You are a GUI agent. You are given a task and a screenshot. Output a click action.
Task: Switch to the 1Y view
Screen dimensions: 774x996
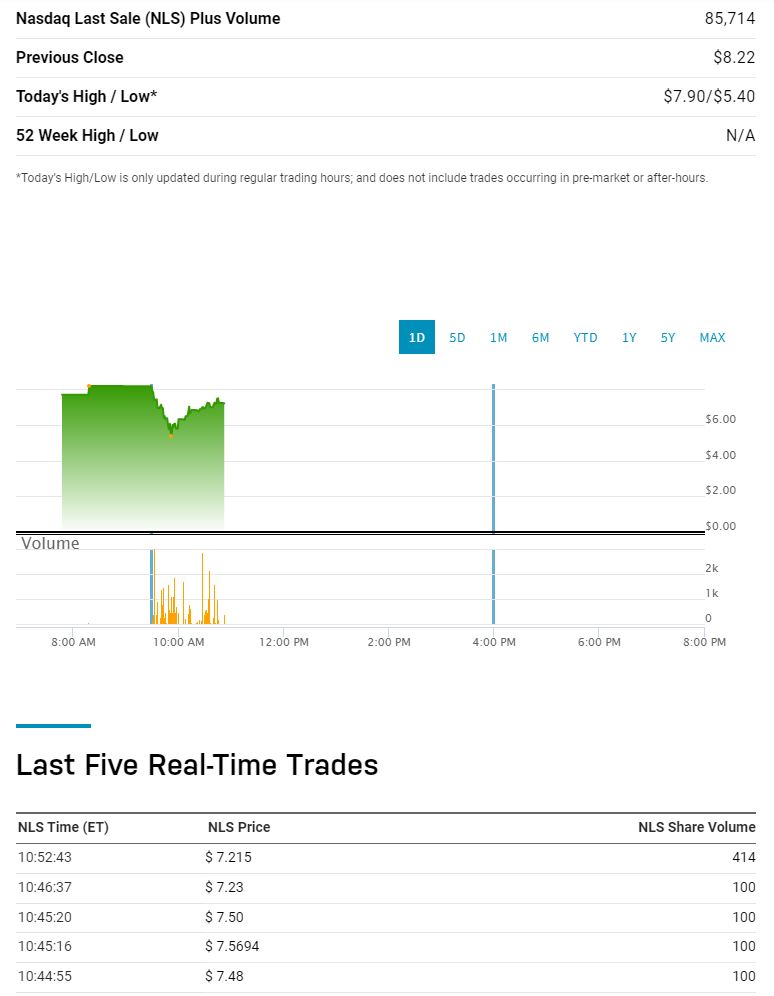(x=628, y=337)
